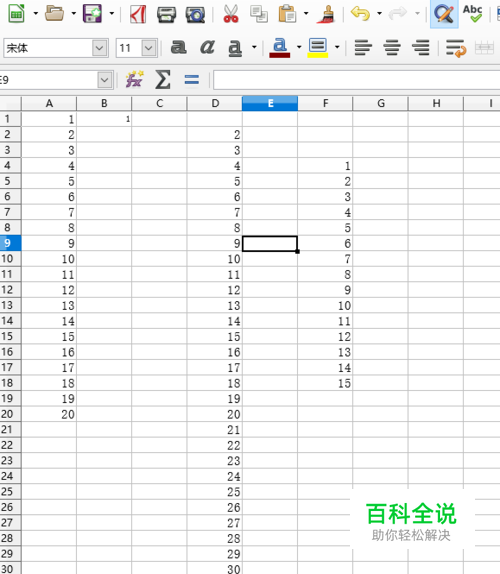Click the Formula equals icon
500x574 pixels.
tap(192, 80)
